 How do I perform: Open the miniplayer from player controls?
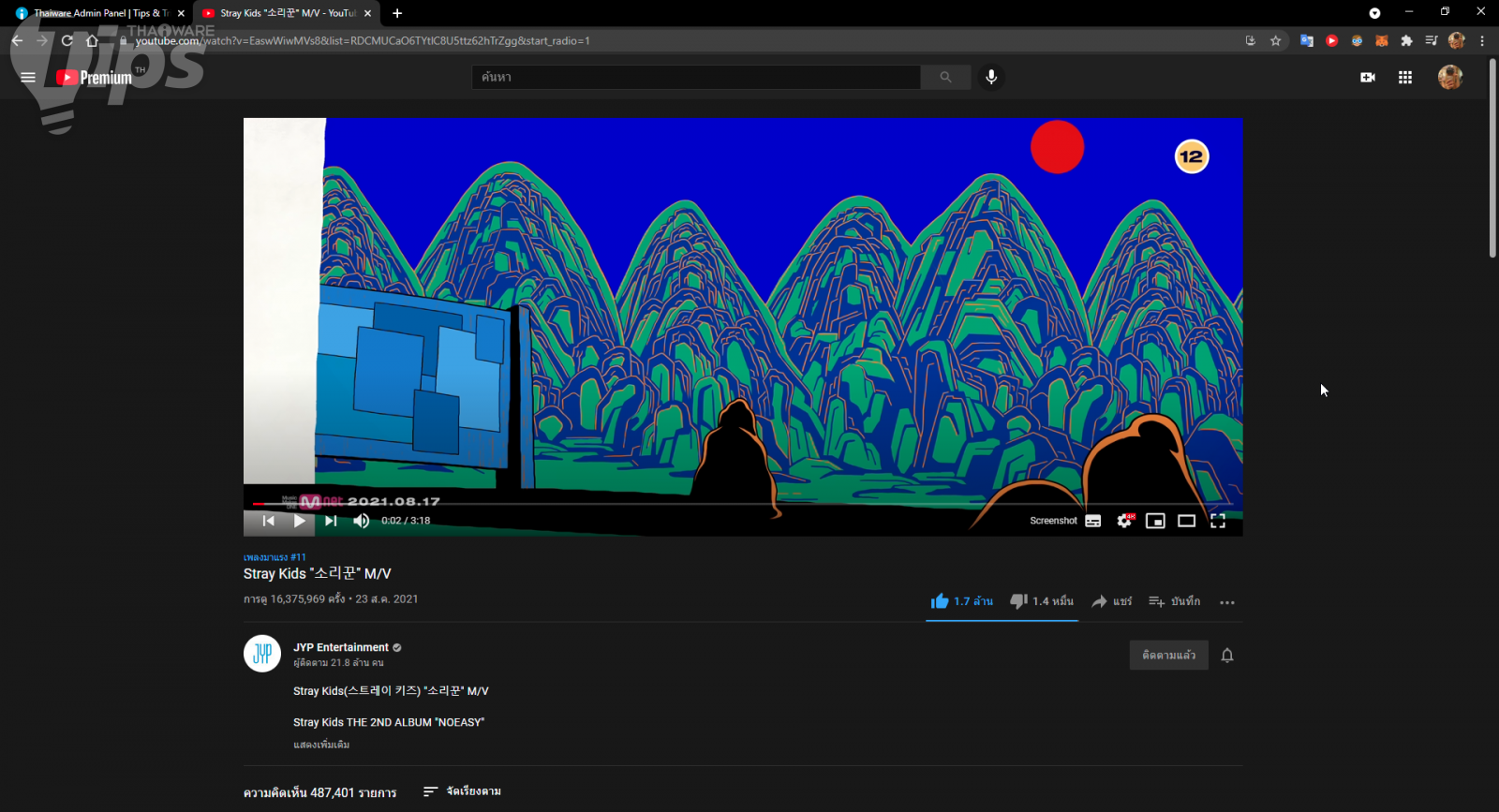pyautogui.click(x=1155, y=521)
